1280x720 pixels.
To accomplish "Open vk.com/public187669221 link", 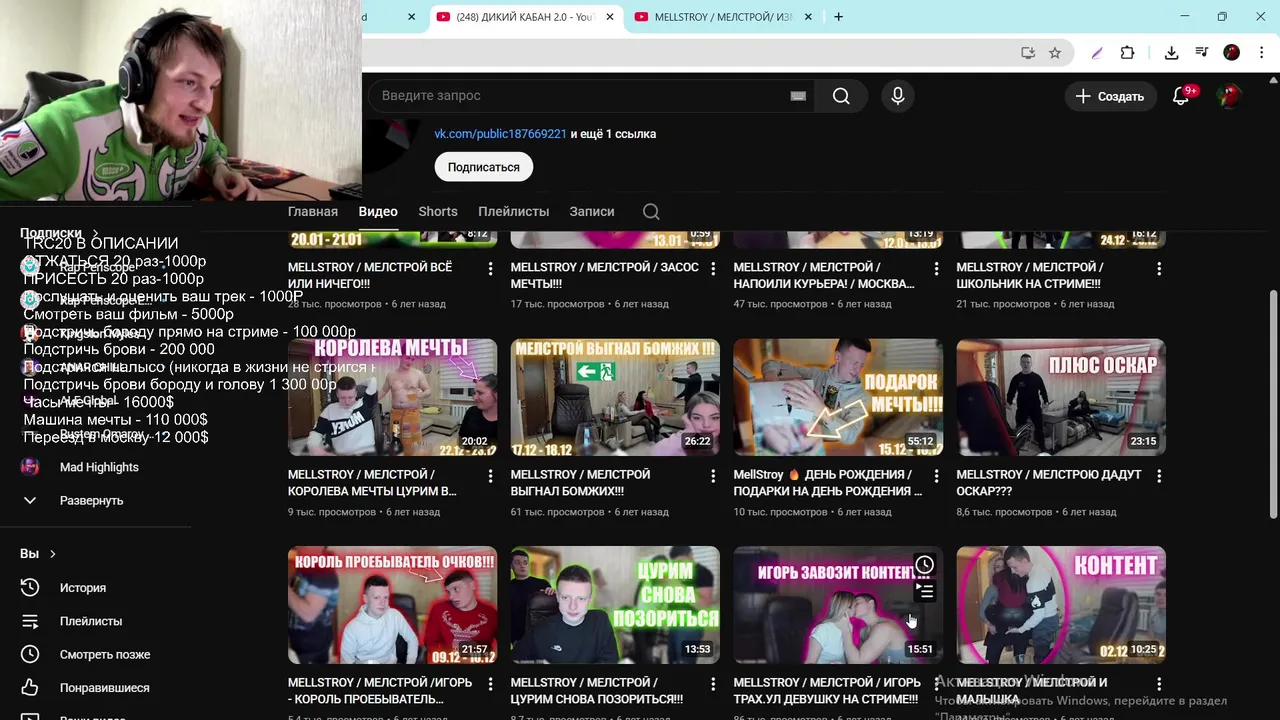I will click(500, 134).
